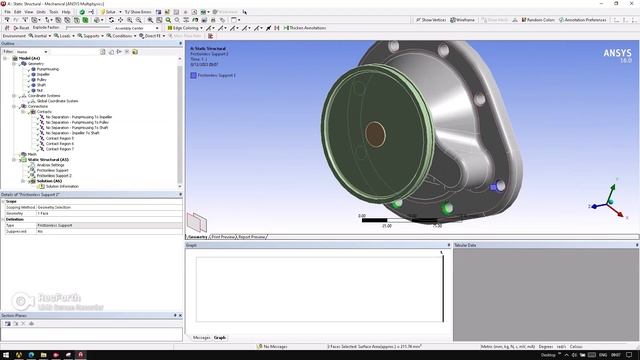Screen dimensions: 640x360
Task: Click the Pan view tool icon
Action: click(x=120, y=20)
